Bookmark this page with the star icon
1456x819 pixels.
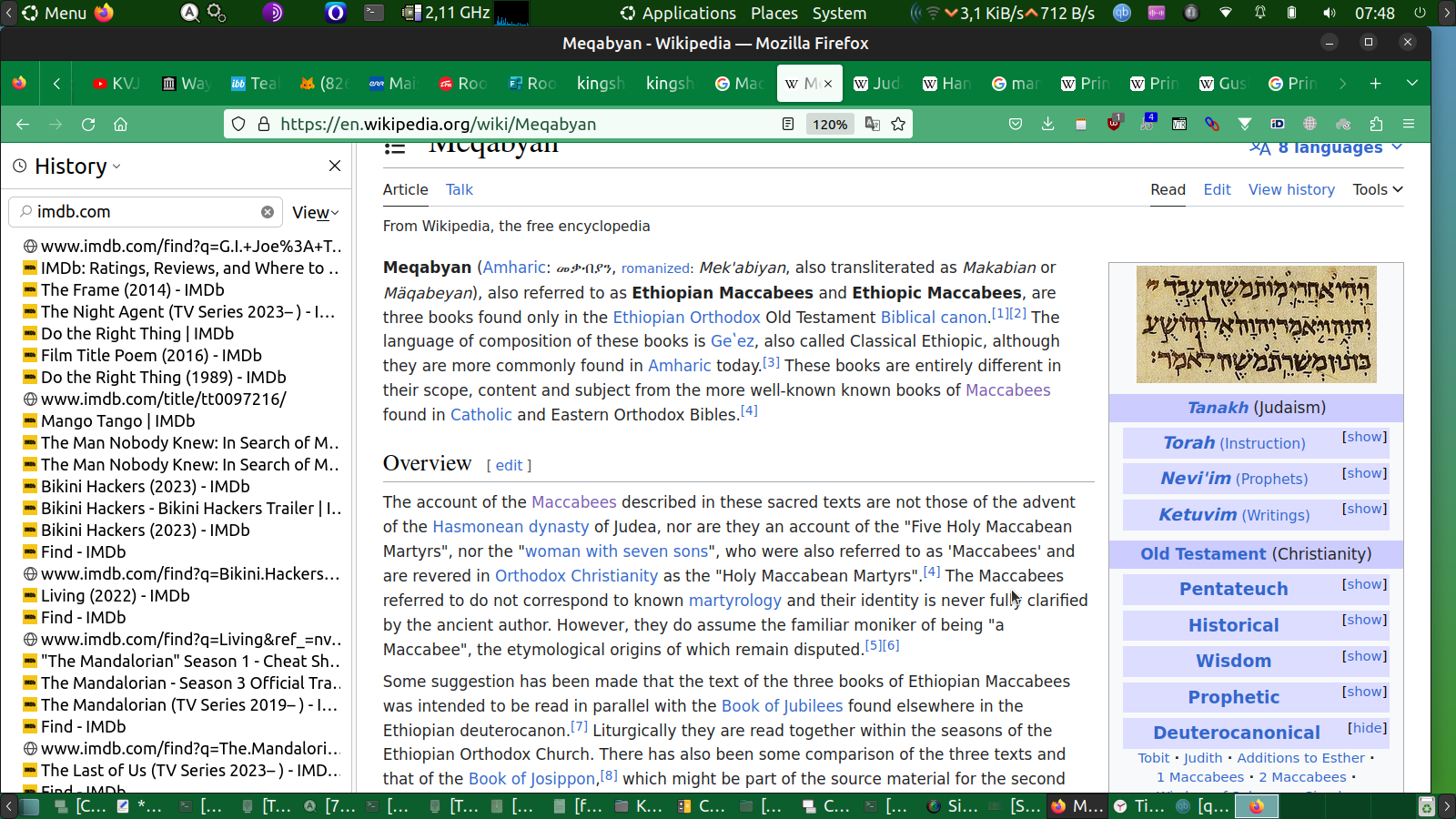(x=898, y=125)
